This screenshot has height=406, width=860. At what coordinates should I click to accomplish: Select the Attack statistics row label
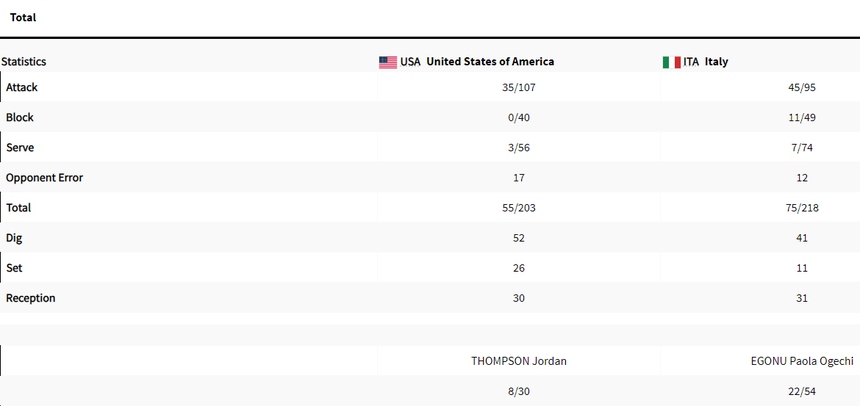[22, 88]
